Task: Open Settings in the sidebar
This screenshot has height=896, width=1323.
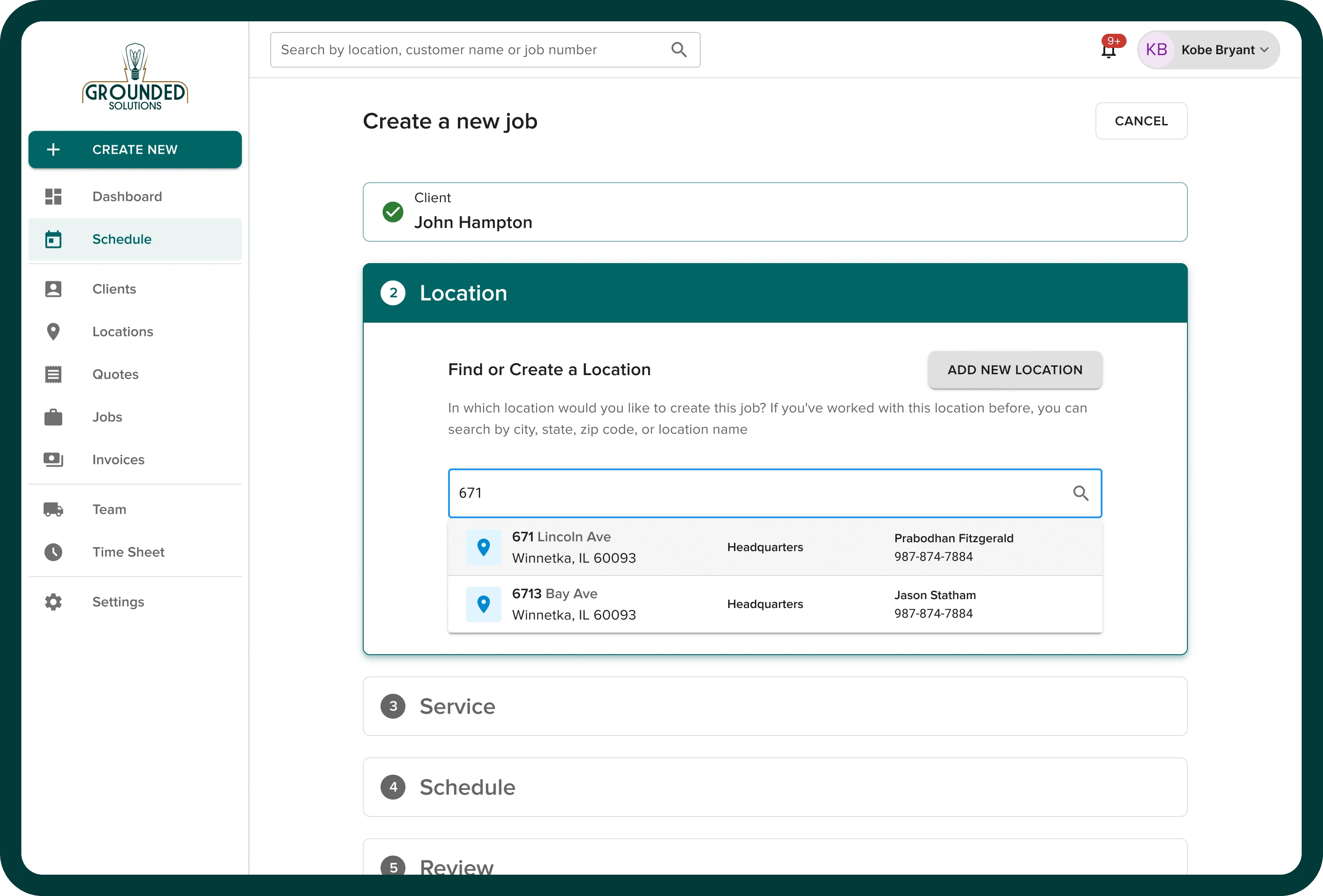Action: coord(135,602)
